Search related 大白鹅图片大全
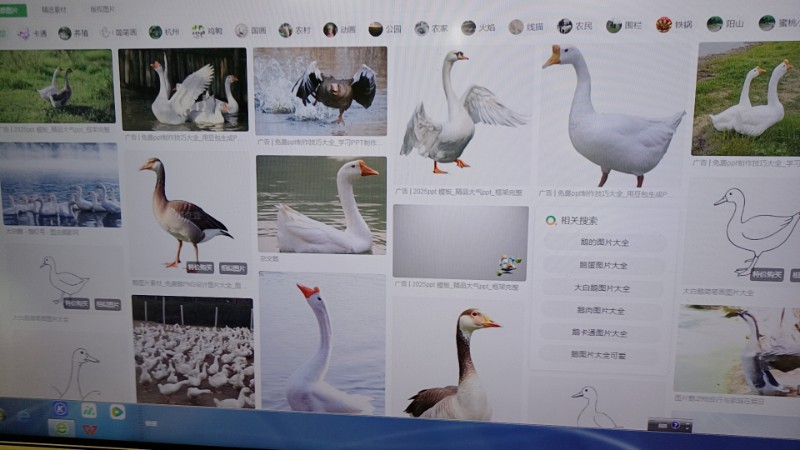 point(602,288)
